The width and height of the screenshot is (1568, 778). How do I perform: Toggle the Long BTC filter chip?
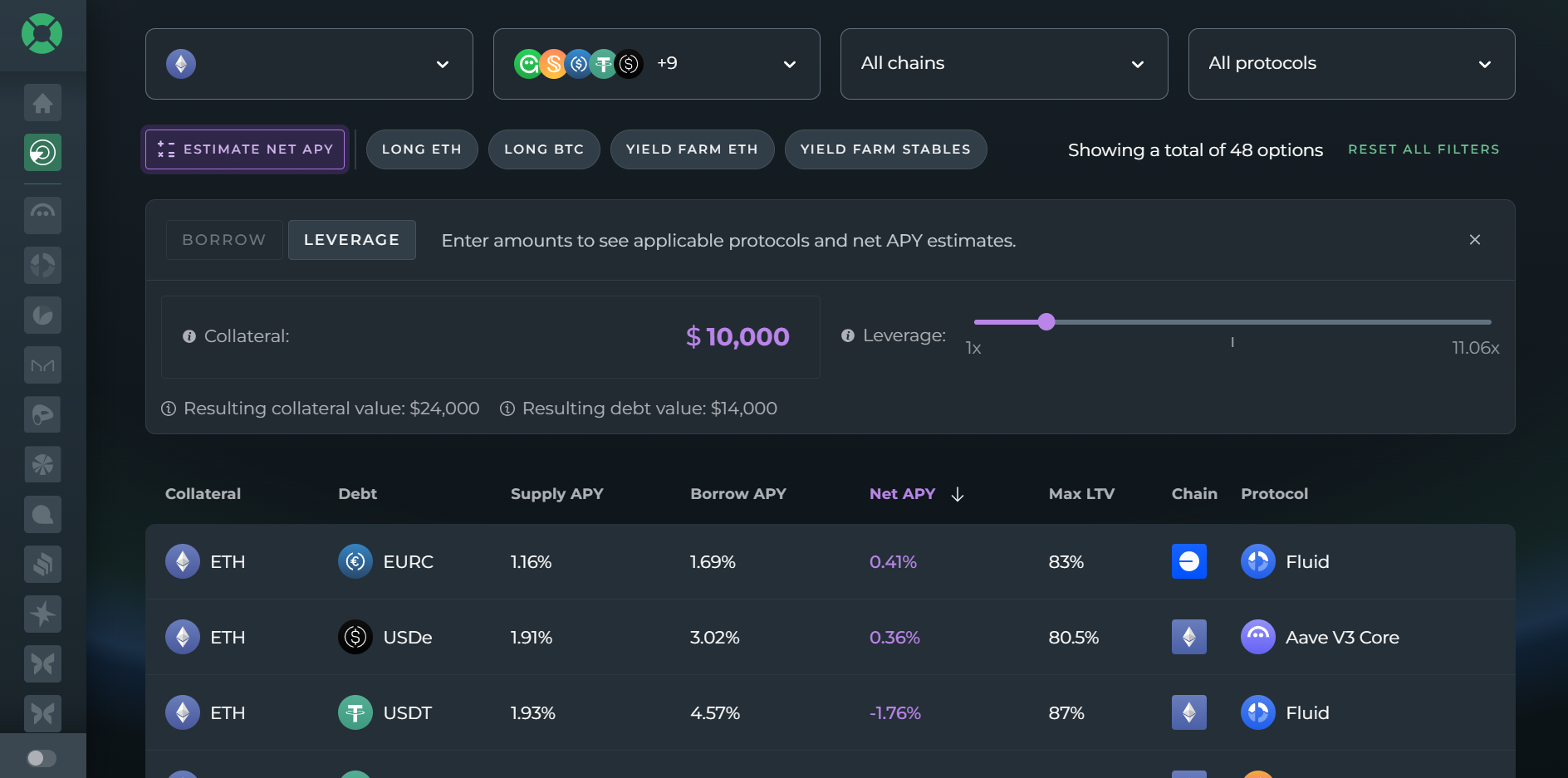544,149
